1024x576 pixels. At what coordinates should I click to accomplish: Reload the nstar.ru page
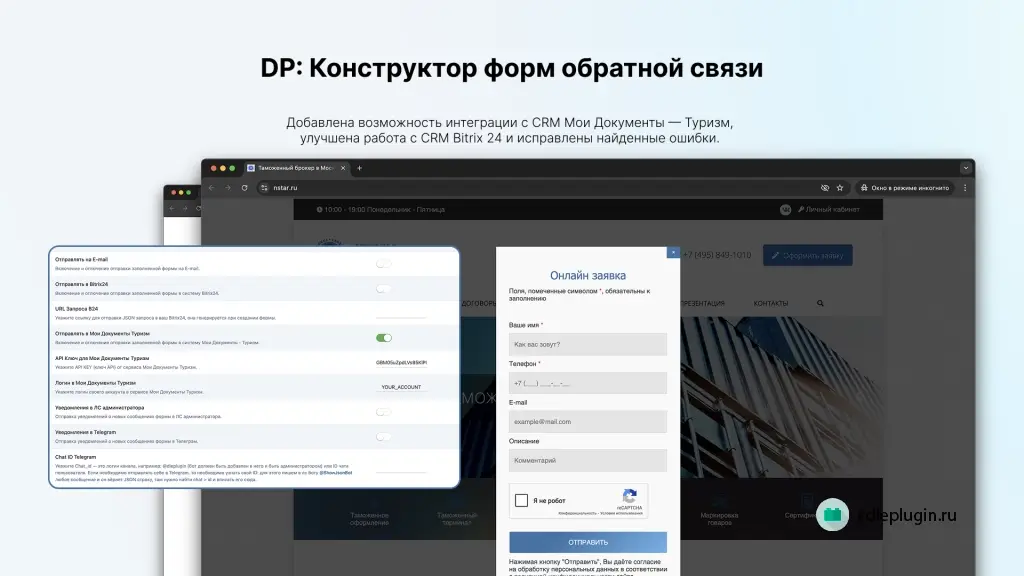click(x=245, y=188)
